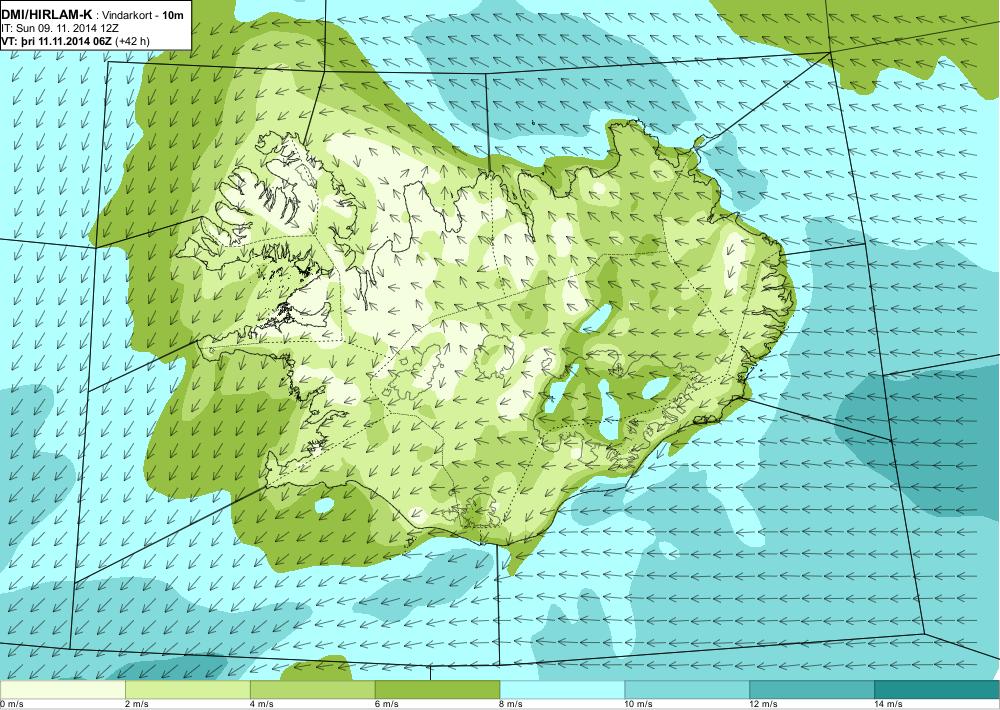Click the '(+42 h)' forecast offset text
The image size is (1000, 710).
pyautogui.click(x=131, y=41)
